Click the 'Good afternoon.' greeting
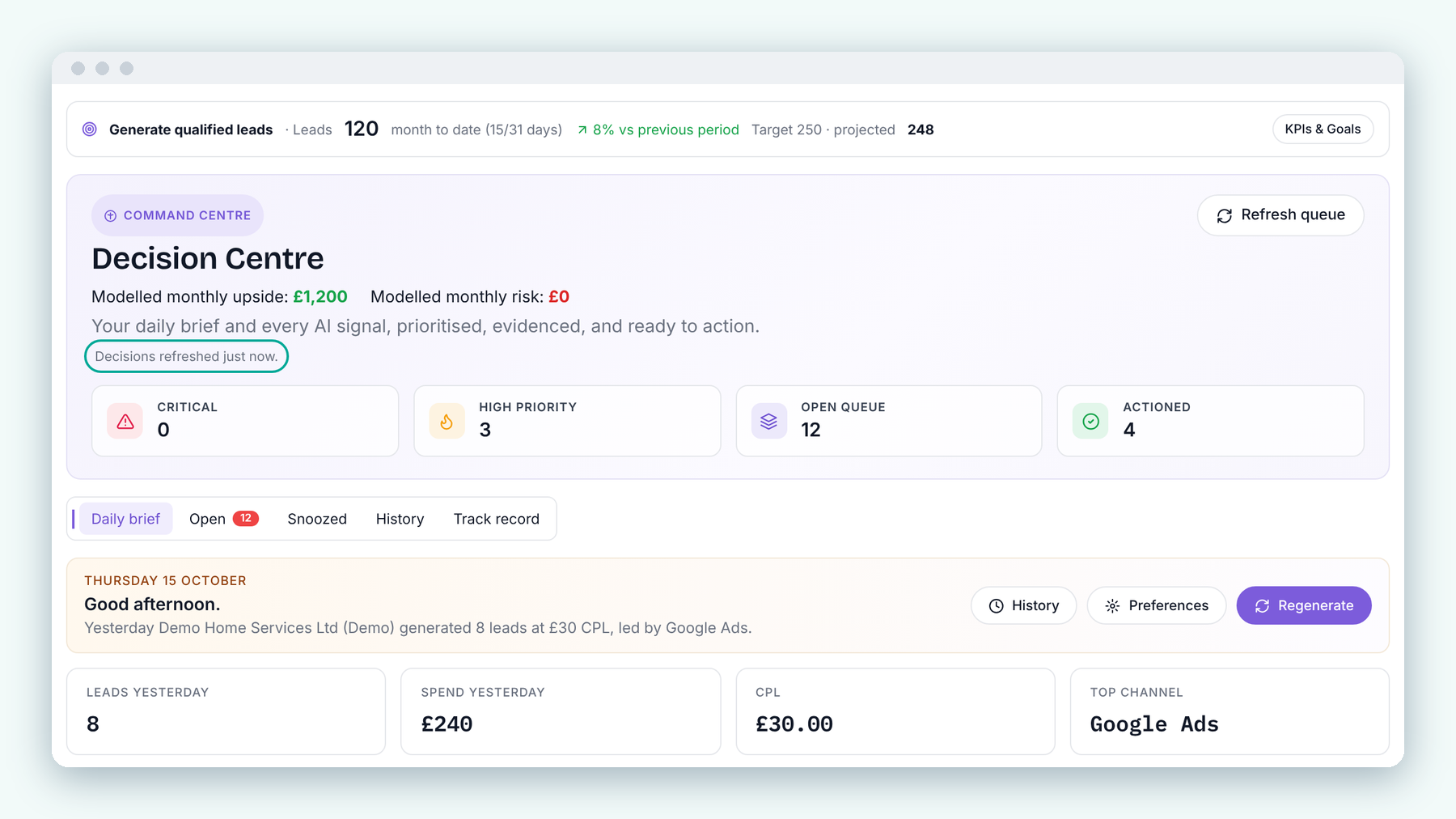Image resolution: width=1456 pixels, height=819 pixels. coord(152,605)
